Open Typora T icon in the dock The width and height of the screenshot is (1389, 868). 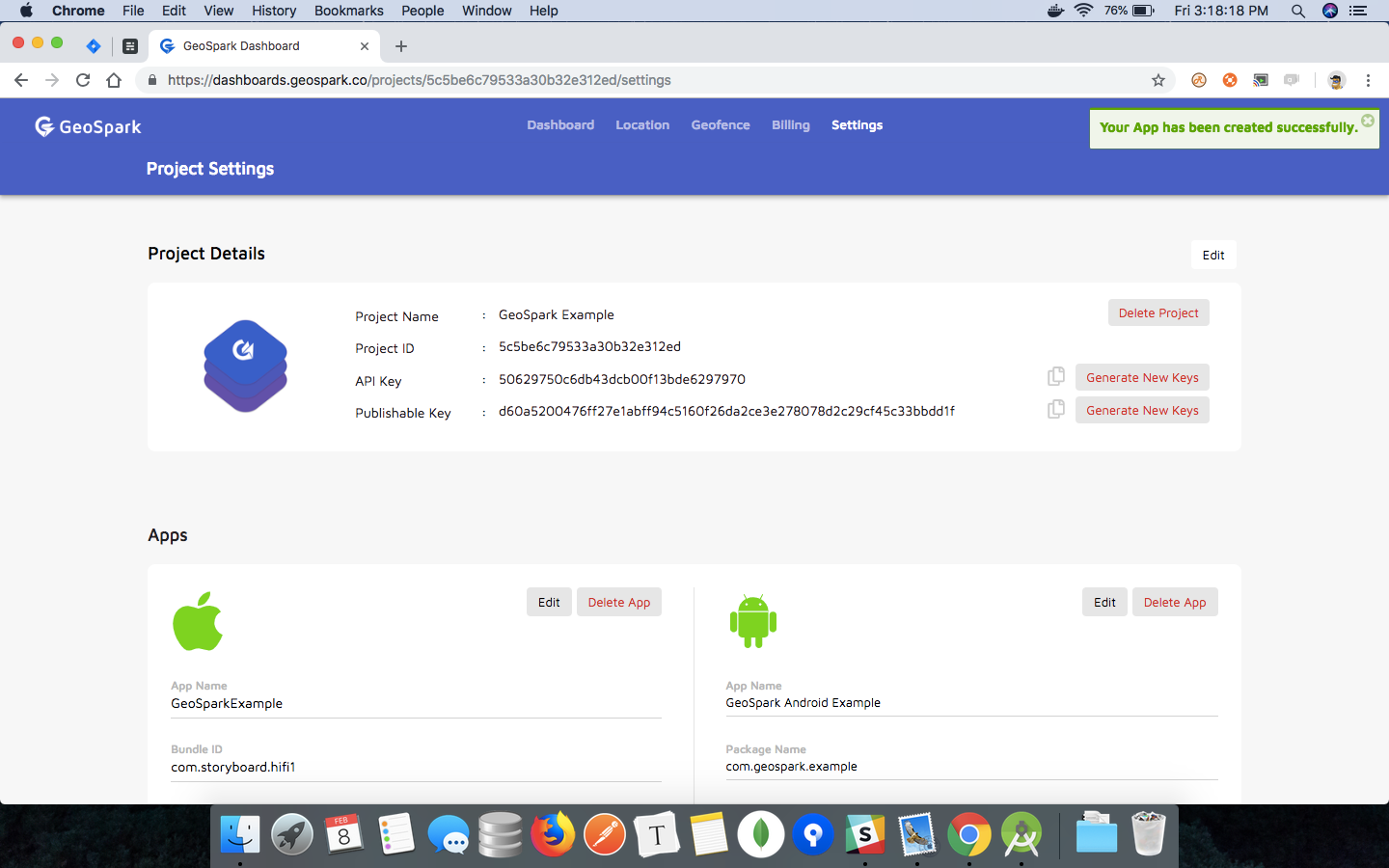tap(657, 834)
